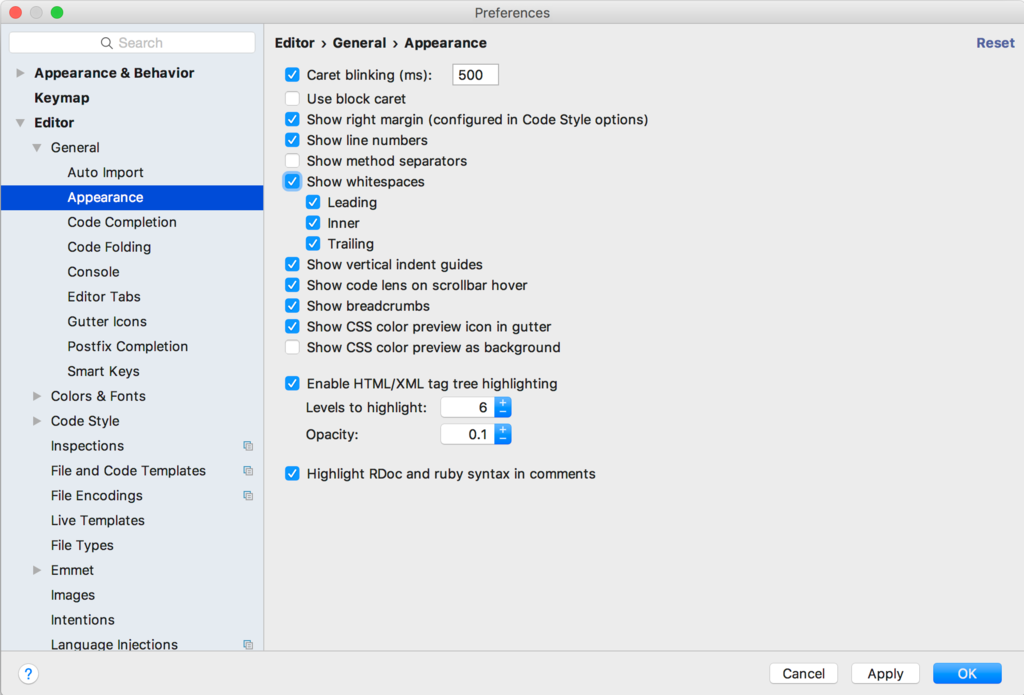
Task: Click the Caret blinking value field
Action: coord(475,74)
